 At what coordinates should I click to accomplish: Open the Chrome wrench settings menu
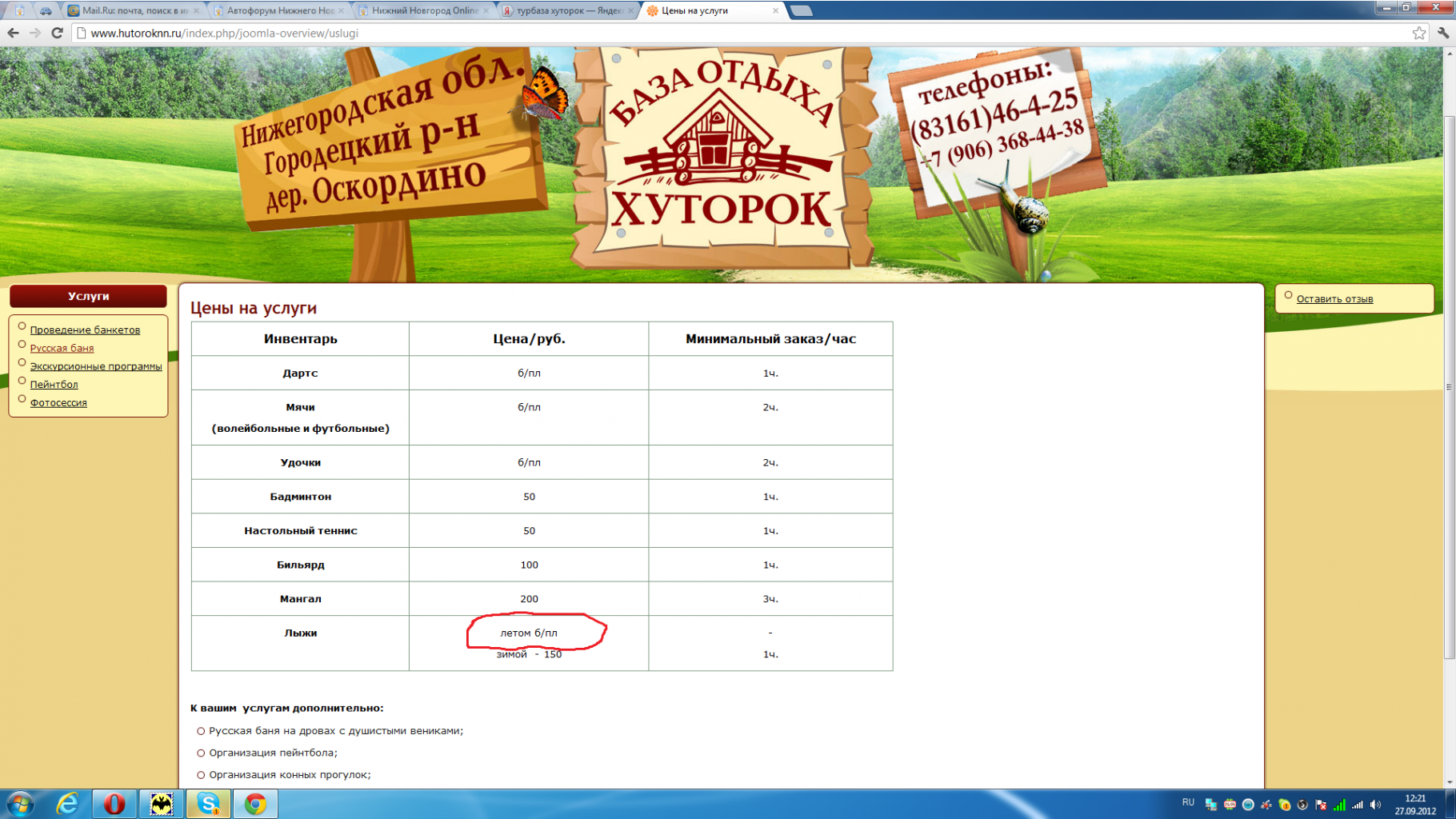coord(1442,33)
